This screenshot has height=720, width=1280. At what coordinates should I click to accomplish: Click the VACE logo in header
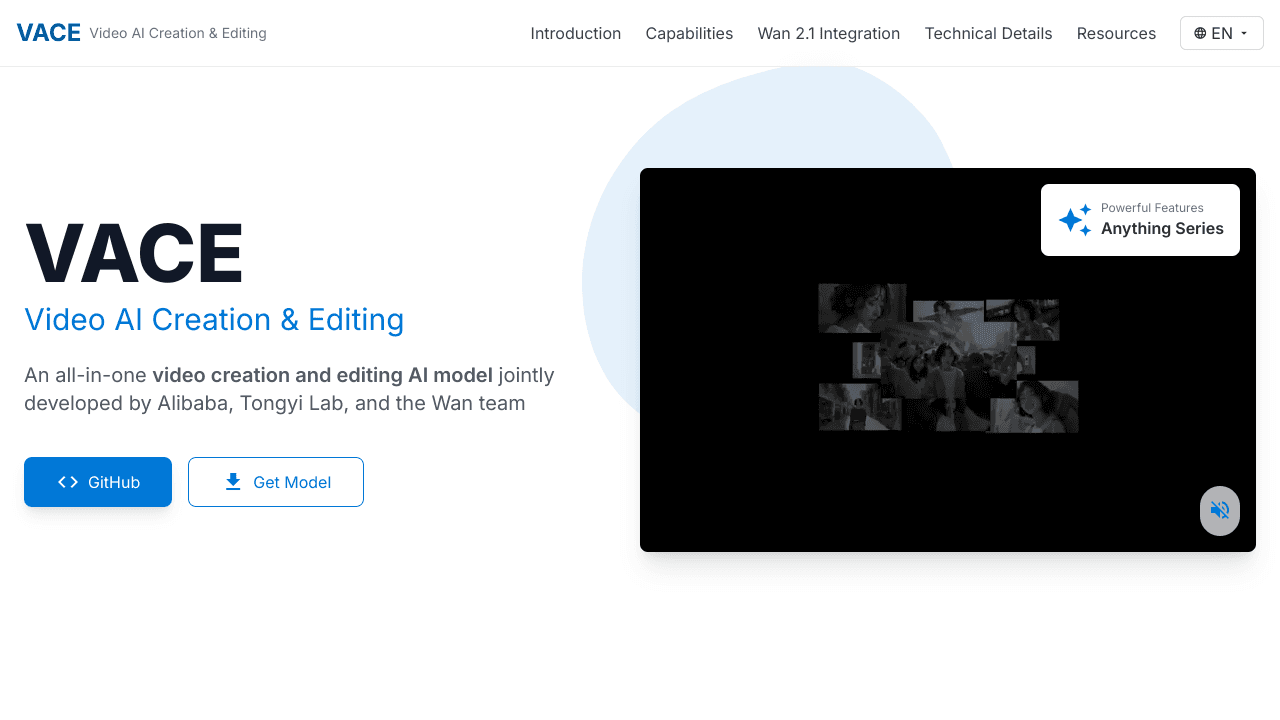48,33
